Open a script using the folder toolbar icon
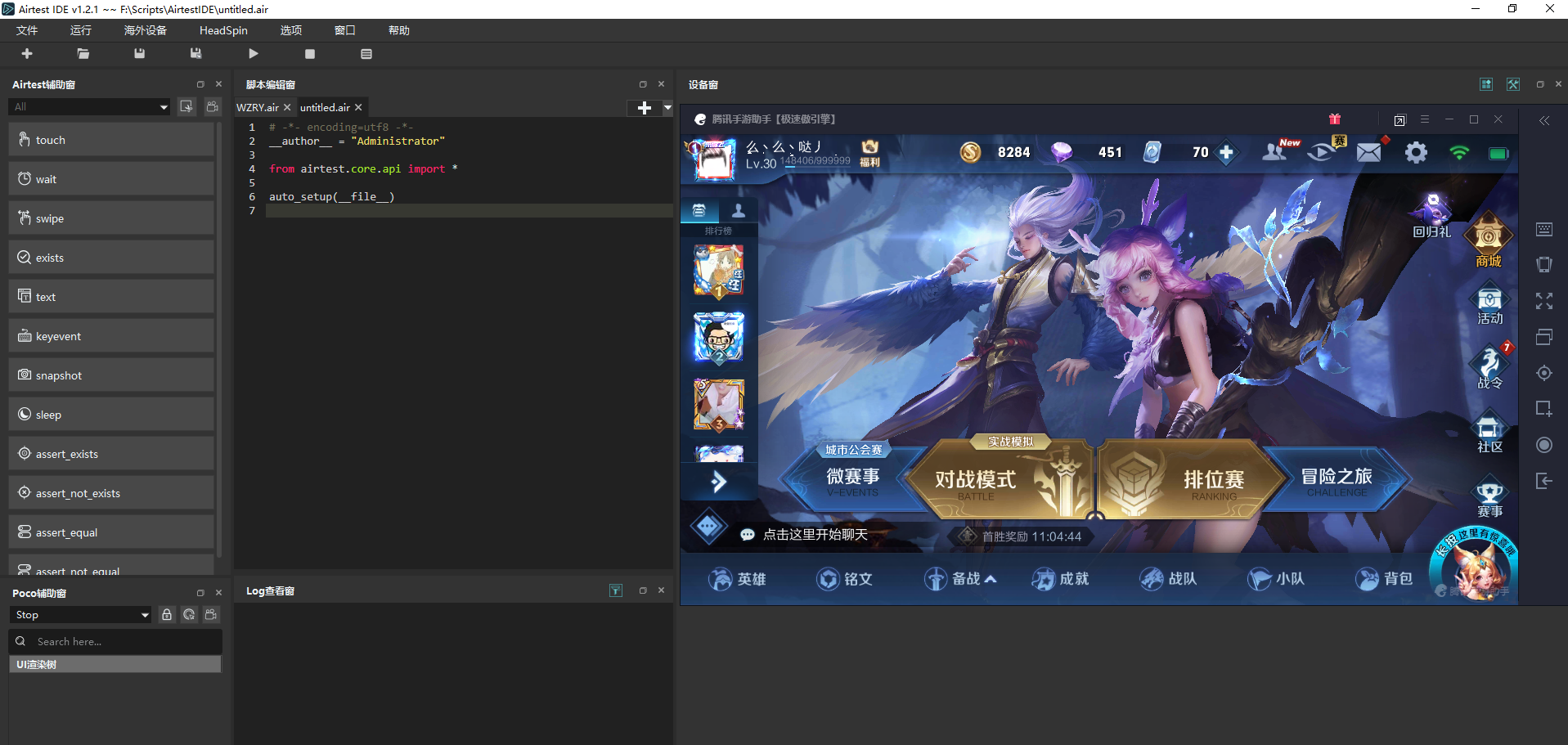Viewport: 1568px width, 745px height. (83, 54)
